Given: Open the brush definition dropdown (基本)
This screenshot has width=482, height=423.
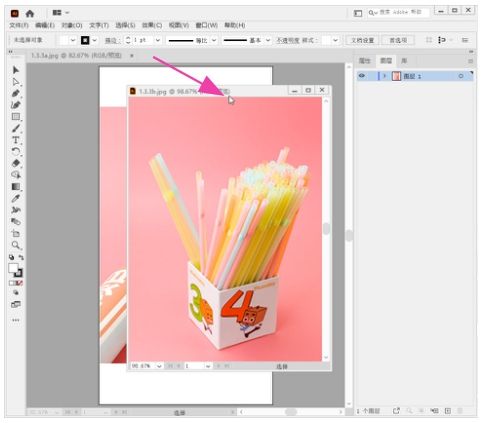Looking at the screenshot, I should (268, 40).
